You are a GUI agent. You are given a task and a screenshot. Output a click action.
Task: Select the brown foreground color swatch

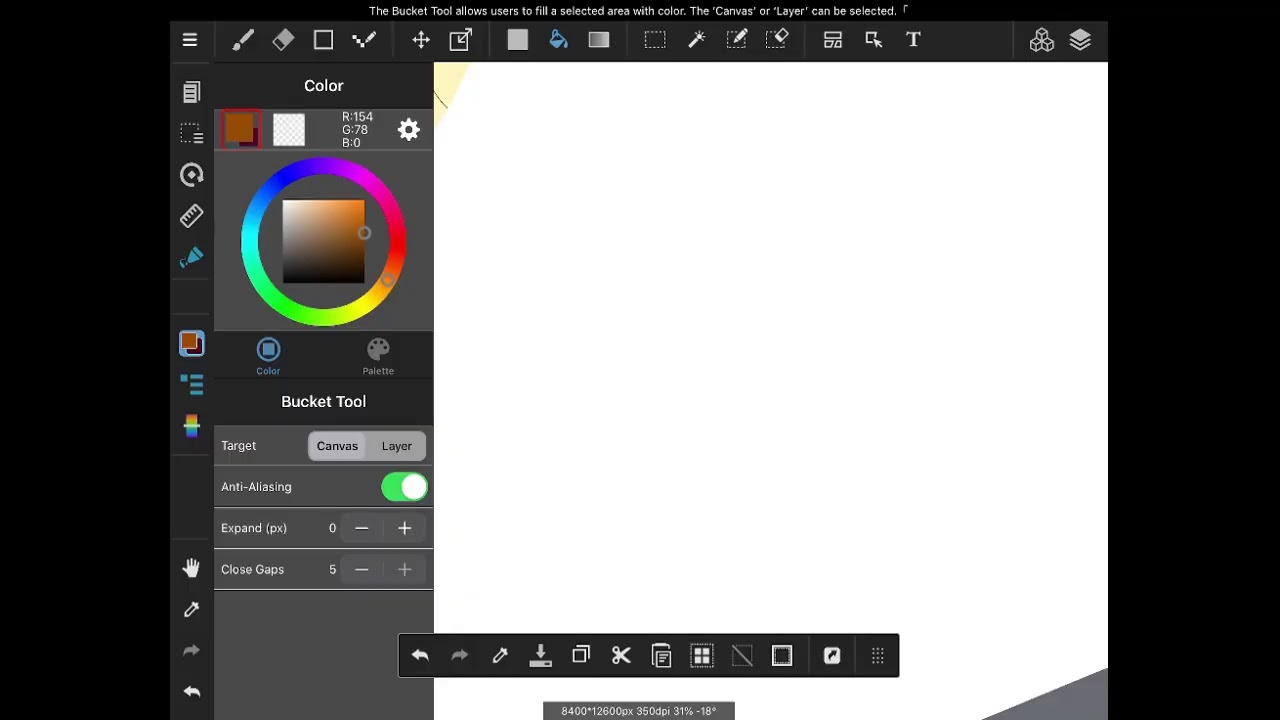click(x=241, y=129)
